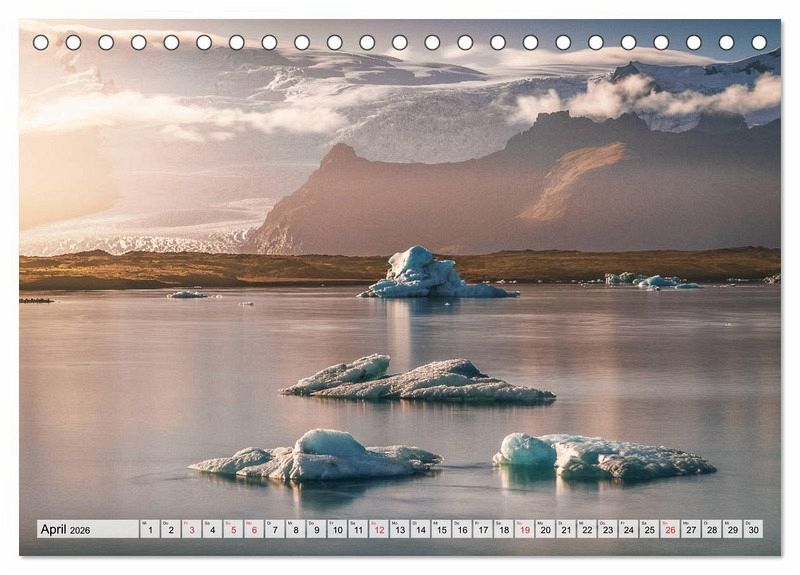The width and height of the screenshot is (800, 575).
Task: Click the red Sunday date 26
Action: point(669,529)
